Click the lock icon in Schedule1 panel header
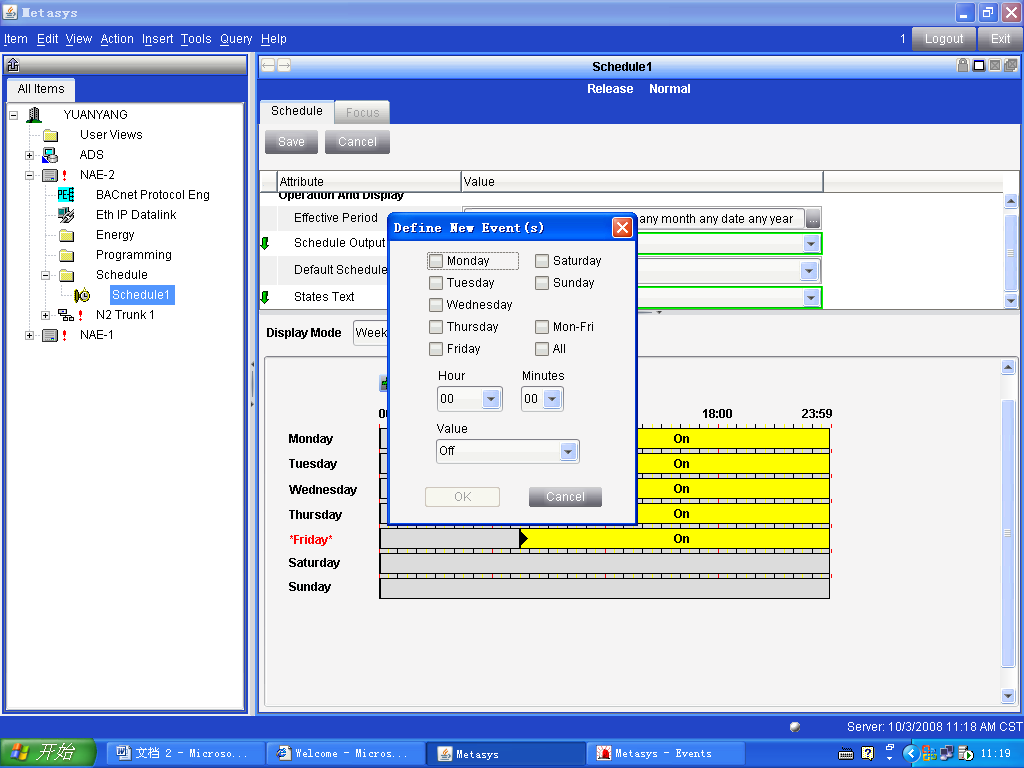 click(963, 66)
